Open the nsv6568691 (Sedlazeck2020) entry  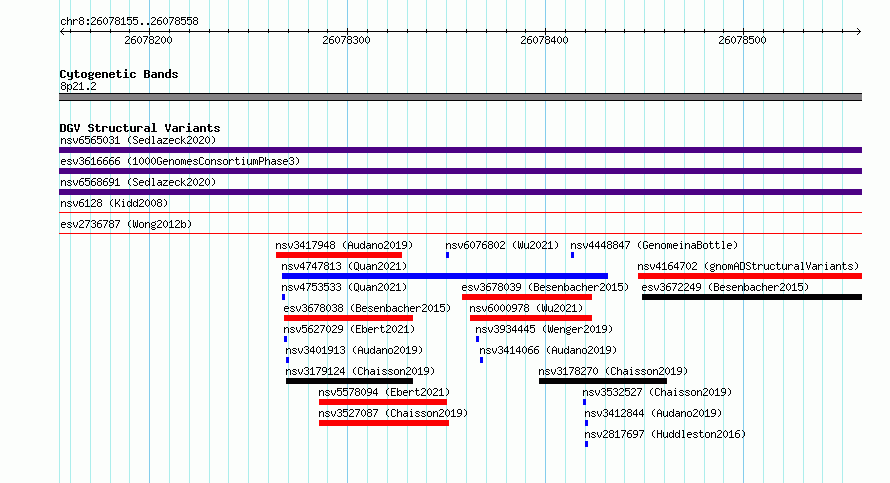coord(138,182)
